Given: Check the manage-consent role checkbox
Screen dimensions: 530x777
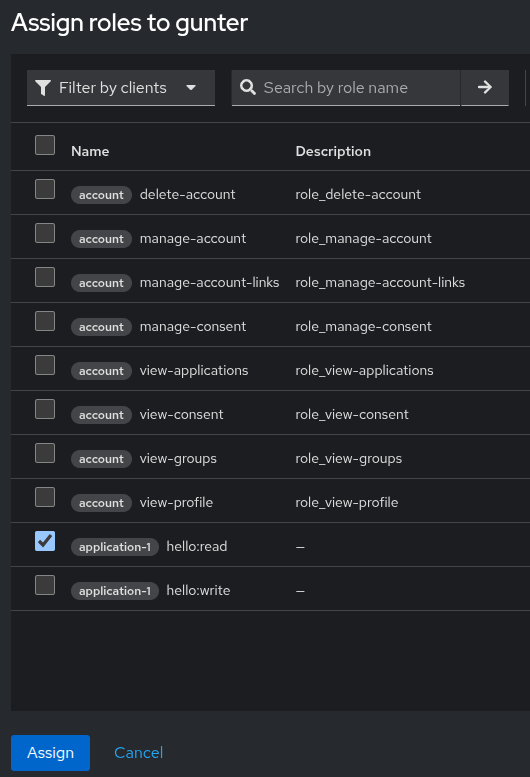Looking at the screenshot, I should click(x=45, y=321).
